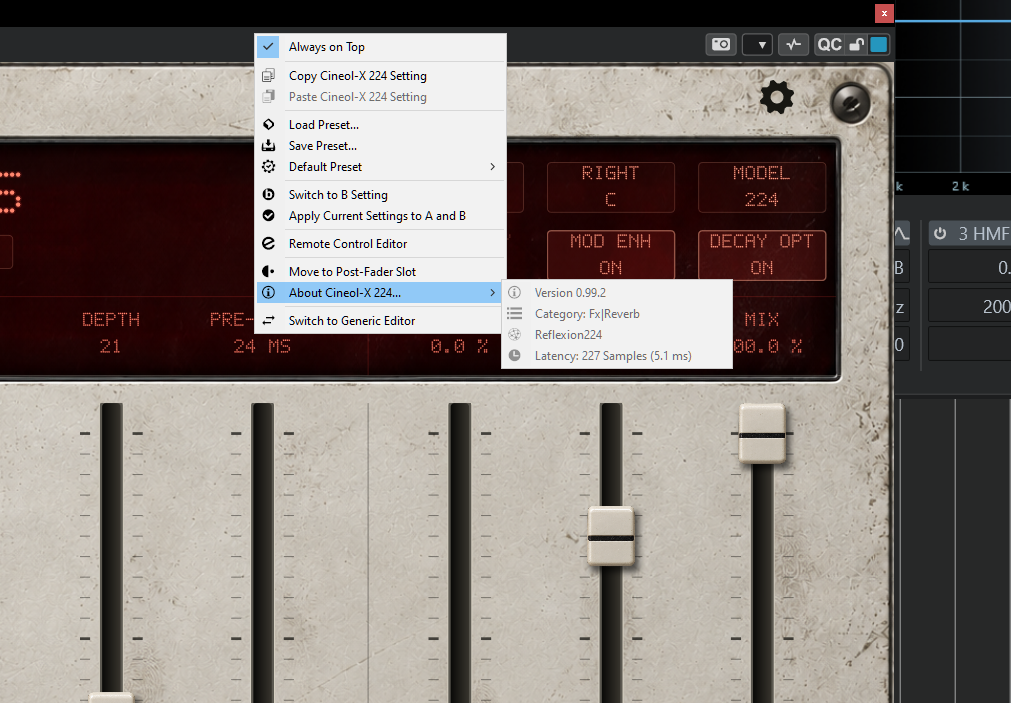The width and height of the screenshot is (1011, 703).
Task: Choose Copy Cineol-X 224 Setting
Action: (380, 75)
